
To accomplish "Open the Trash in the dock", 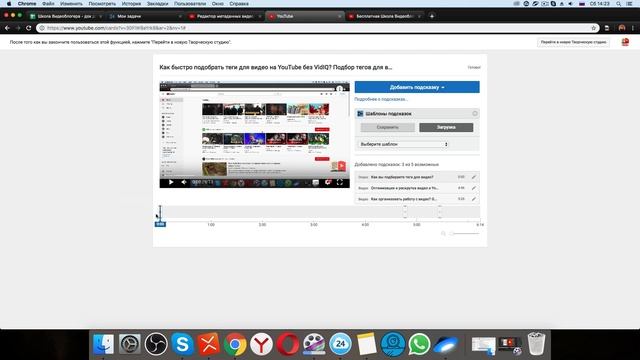I will point(536,344).
